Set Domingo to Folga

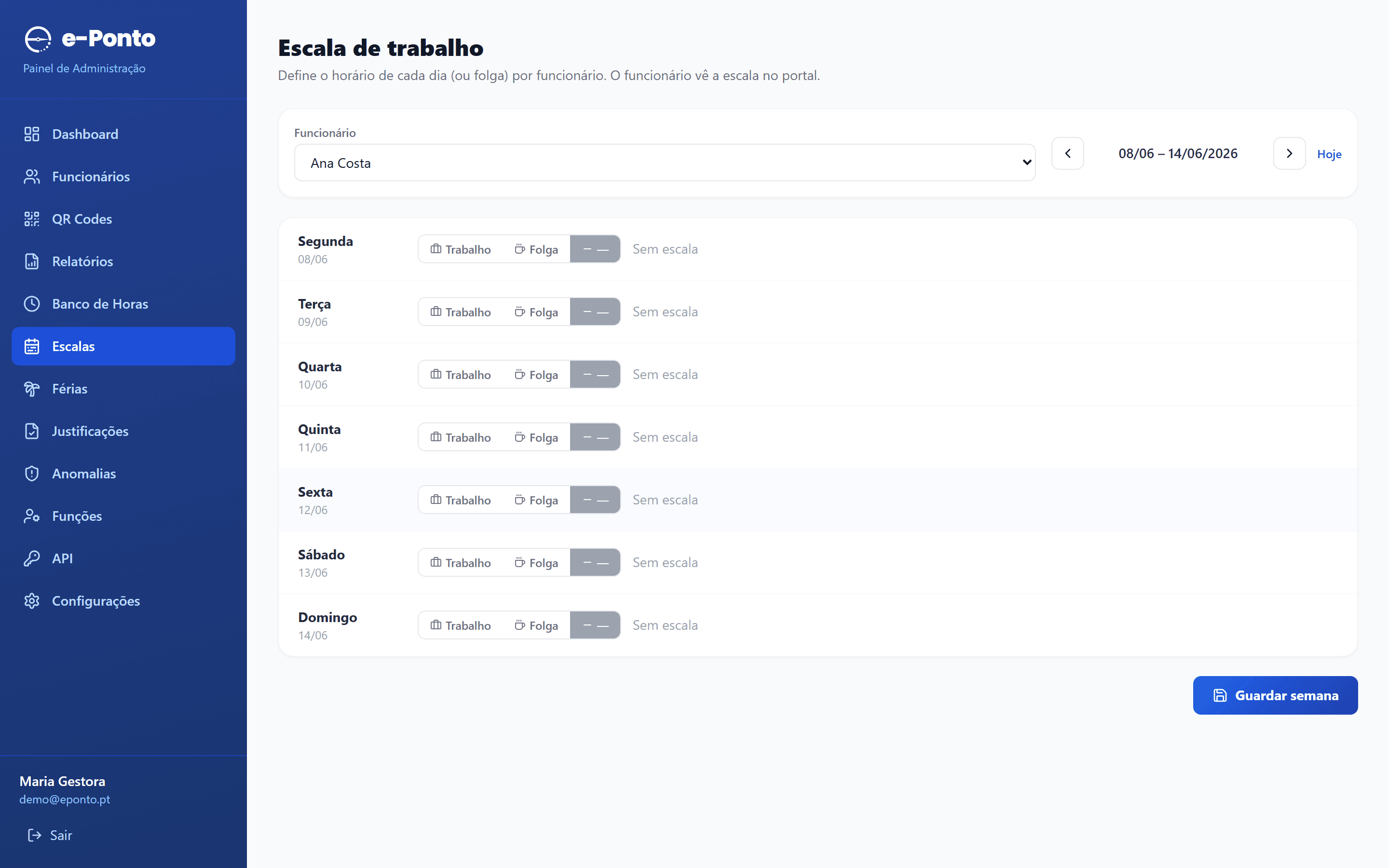click(x=536, y=624)
